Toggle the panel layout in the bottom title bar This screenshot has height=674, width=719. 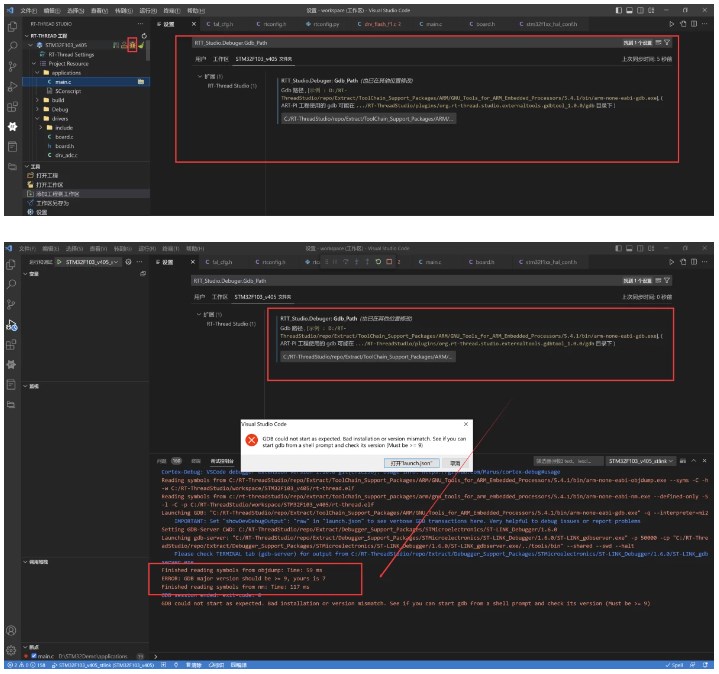630,248
